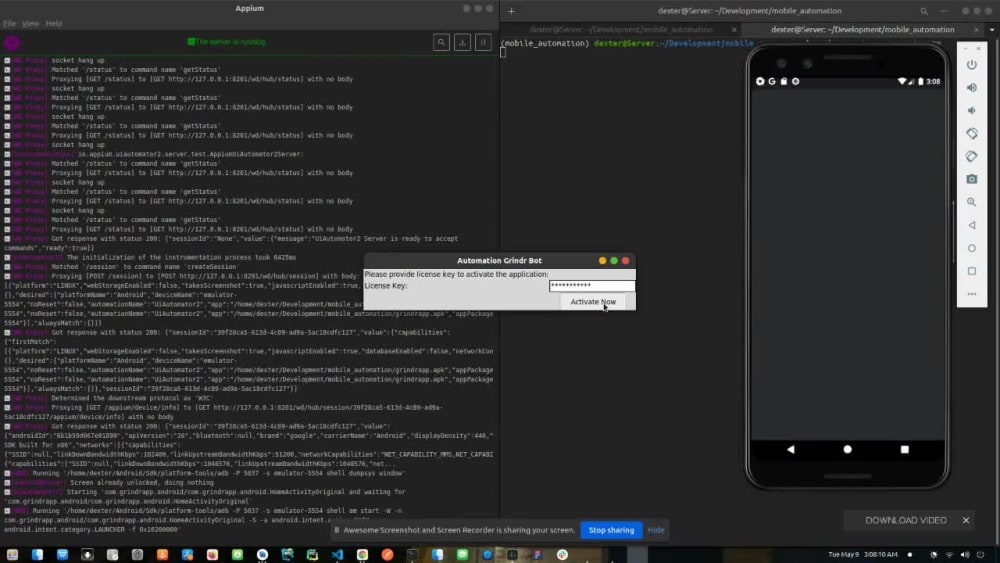Tap the Android back button on phone screen

click(x=791, y=450)
